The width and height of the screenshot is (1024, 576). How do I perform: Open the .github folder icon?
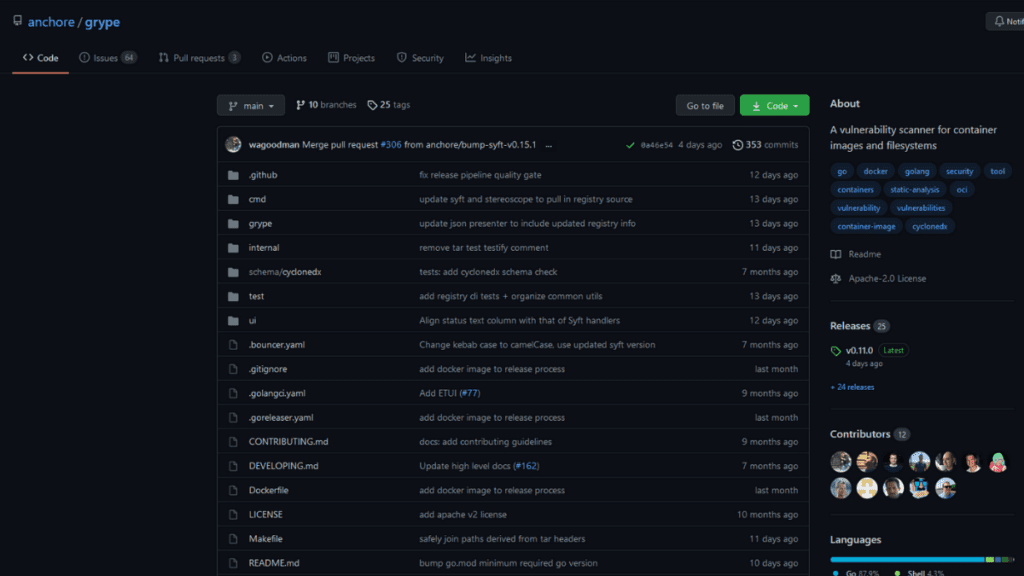[233, 175]
